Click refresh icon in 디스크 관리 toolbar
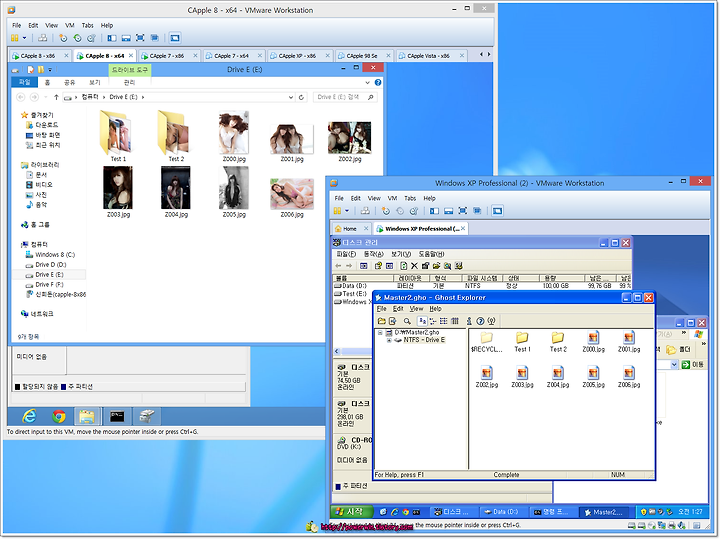The width and height of the screenshot is (720, 539). (x=403, y=266)
